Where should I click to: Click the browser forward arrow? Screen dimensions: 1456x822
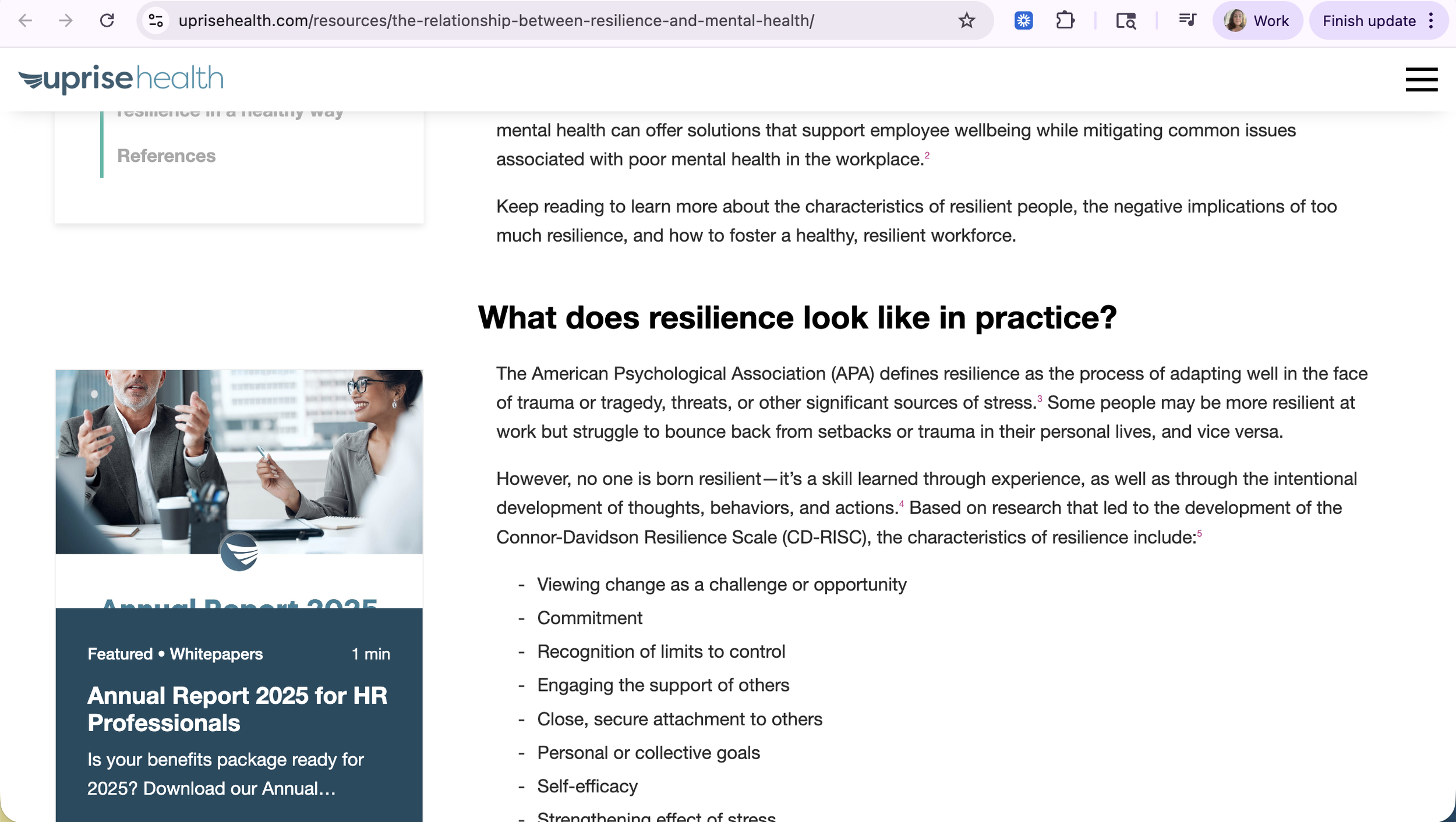66,21
